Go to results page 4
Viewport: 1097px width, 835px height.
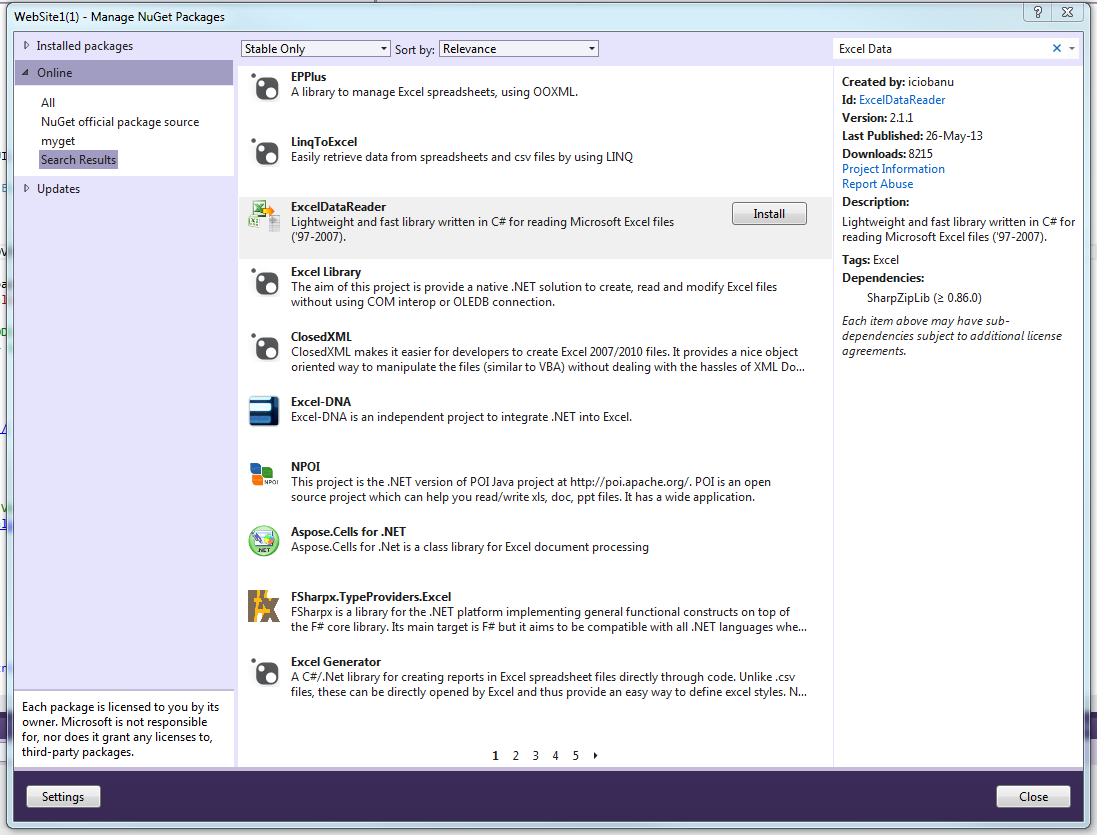click(555, 755)
